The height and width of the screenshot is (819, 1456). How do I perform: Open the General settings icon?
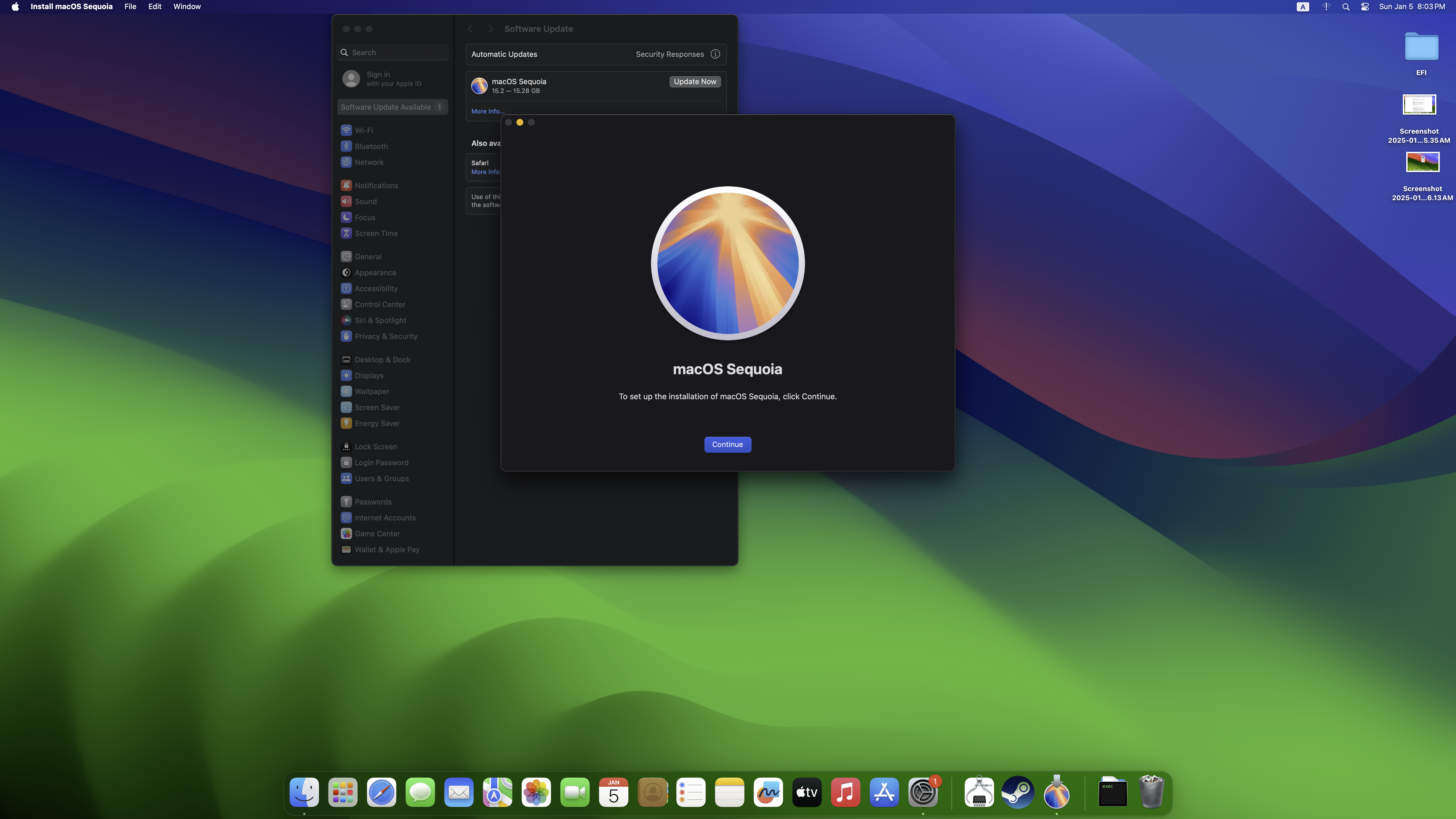tap(346, 257)
